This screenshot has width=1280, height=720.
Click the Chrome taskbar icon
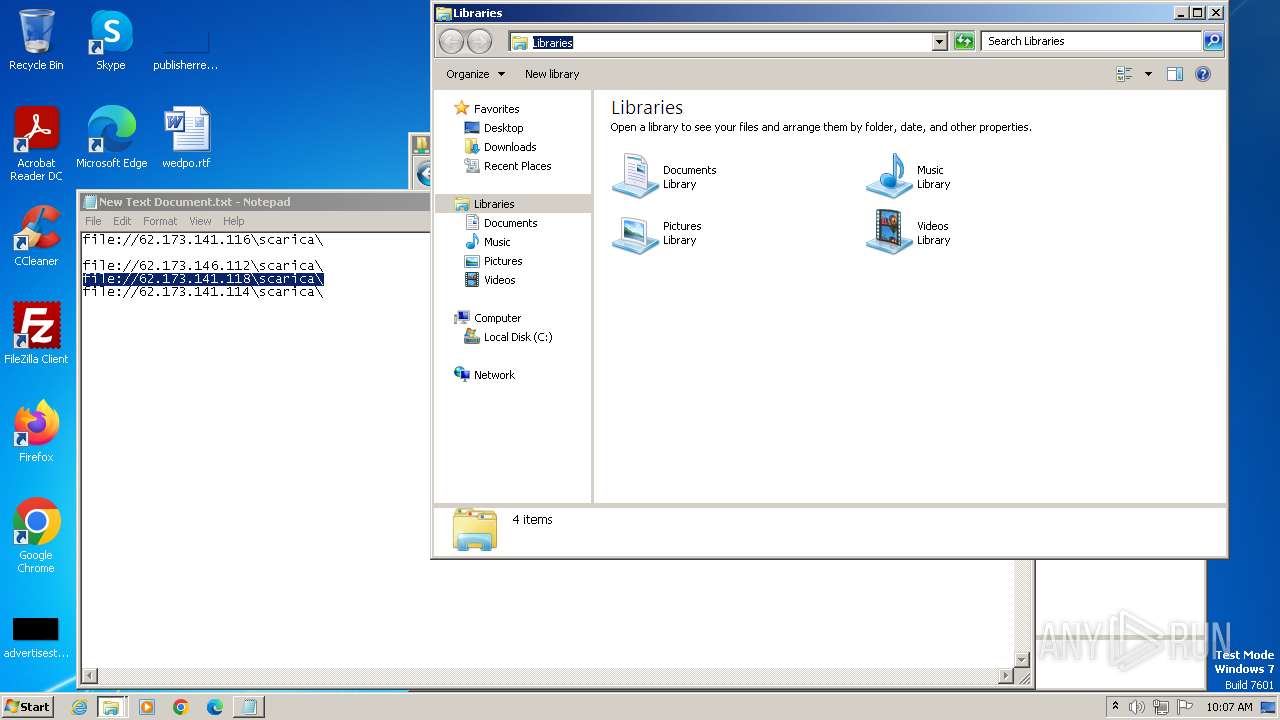click(x=181, y=707)
